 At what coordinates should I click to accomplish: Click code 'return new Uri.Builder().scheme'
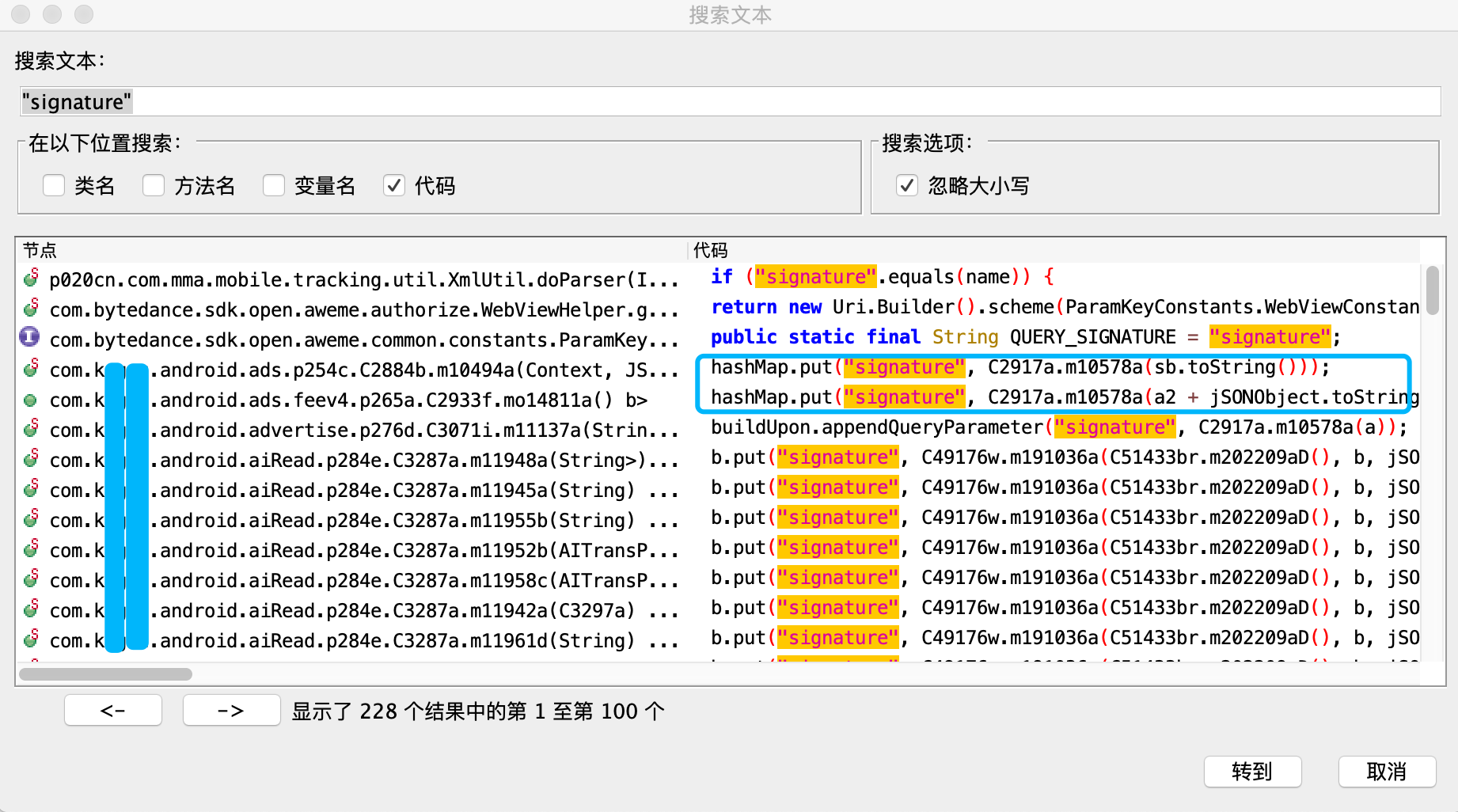1065,307
